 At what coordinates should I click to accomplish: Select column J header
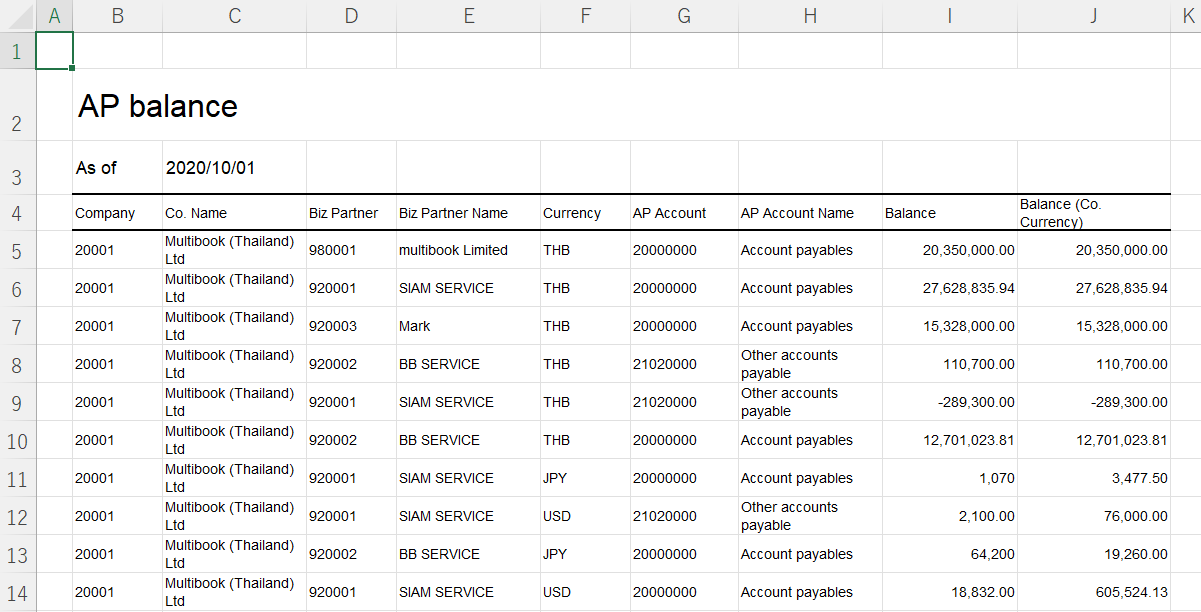pyautogui.click(x=1094, y=16)
